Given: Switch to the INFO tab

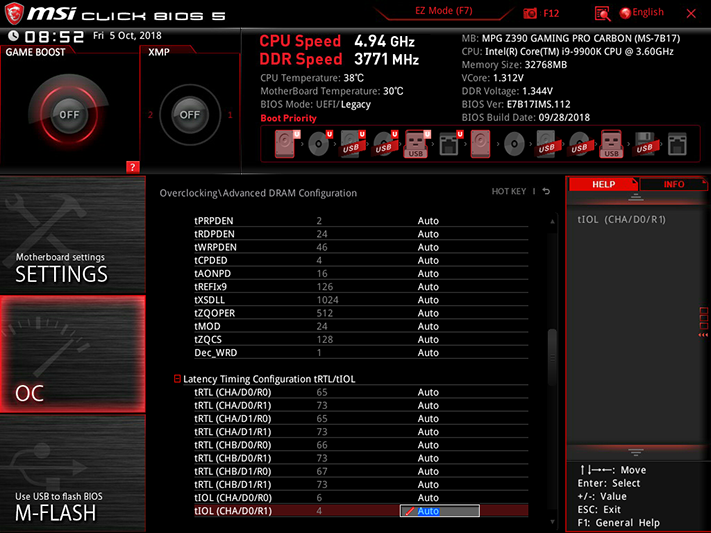Looking at the screenshot, I should pyautogui.click(x=673, y=184).
